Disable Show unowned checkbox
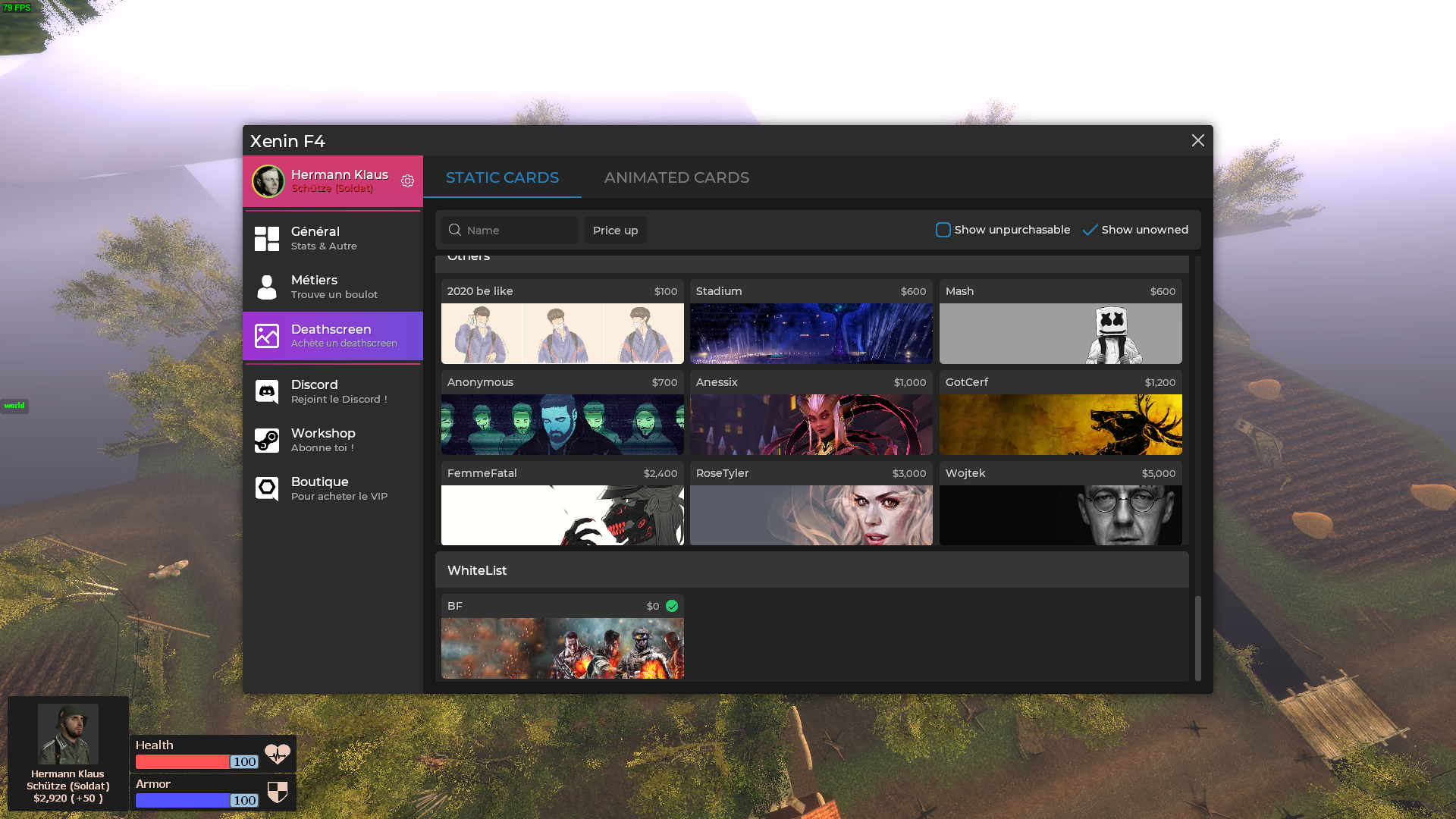The height and width of the screenshot is (819, 1456). [x=1090, y=230]
